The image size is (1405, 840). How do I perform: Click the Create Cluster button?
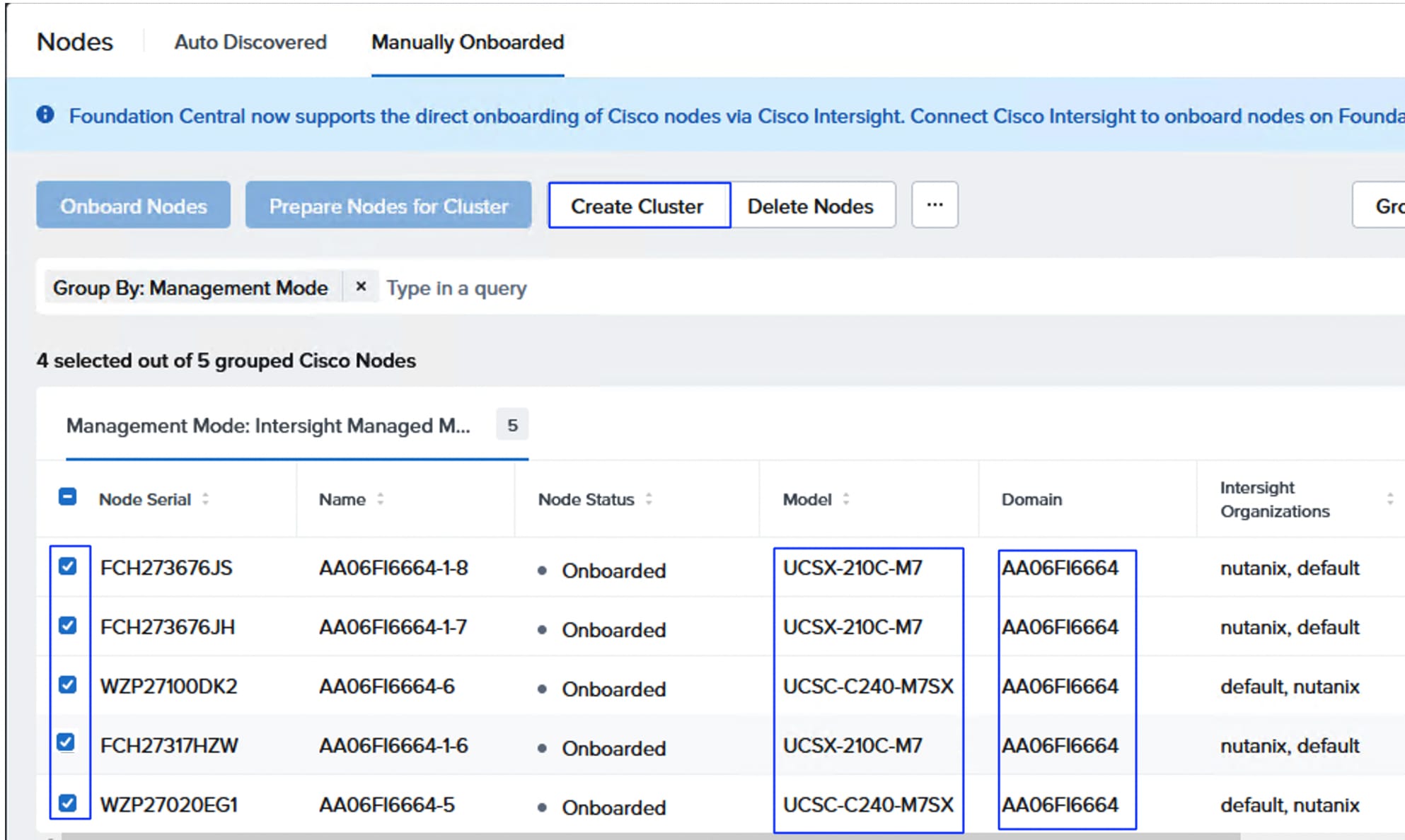click(637, 206)
